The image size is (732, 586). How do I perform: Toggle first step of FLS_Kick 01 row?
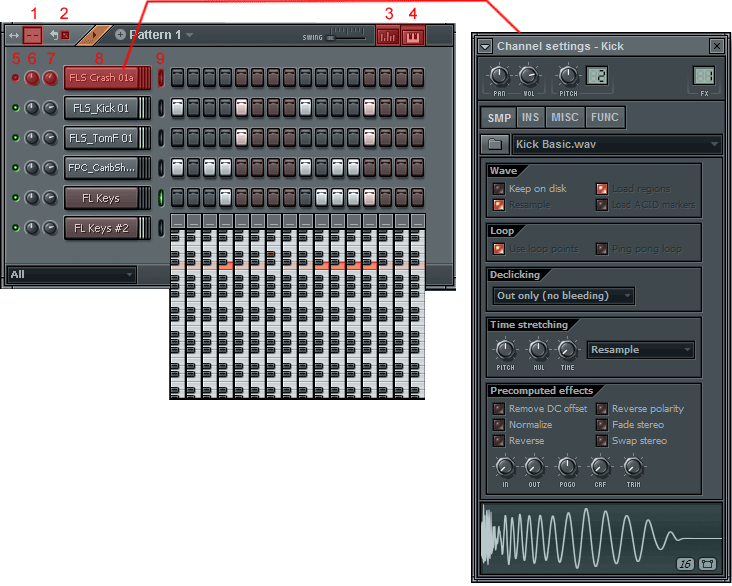pos(177,108)
